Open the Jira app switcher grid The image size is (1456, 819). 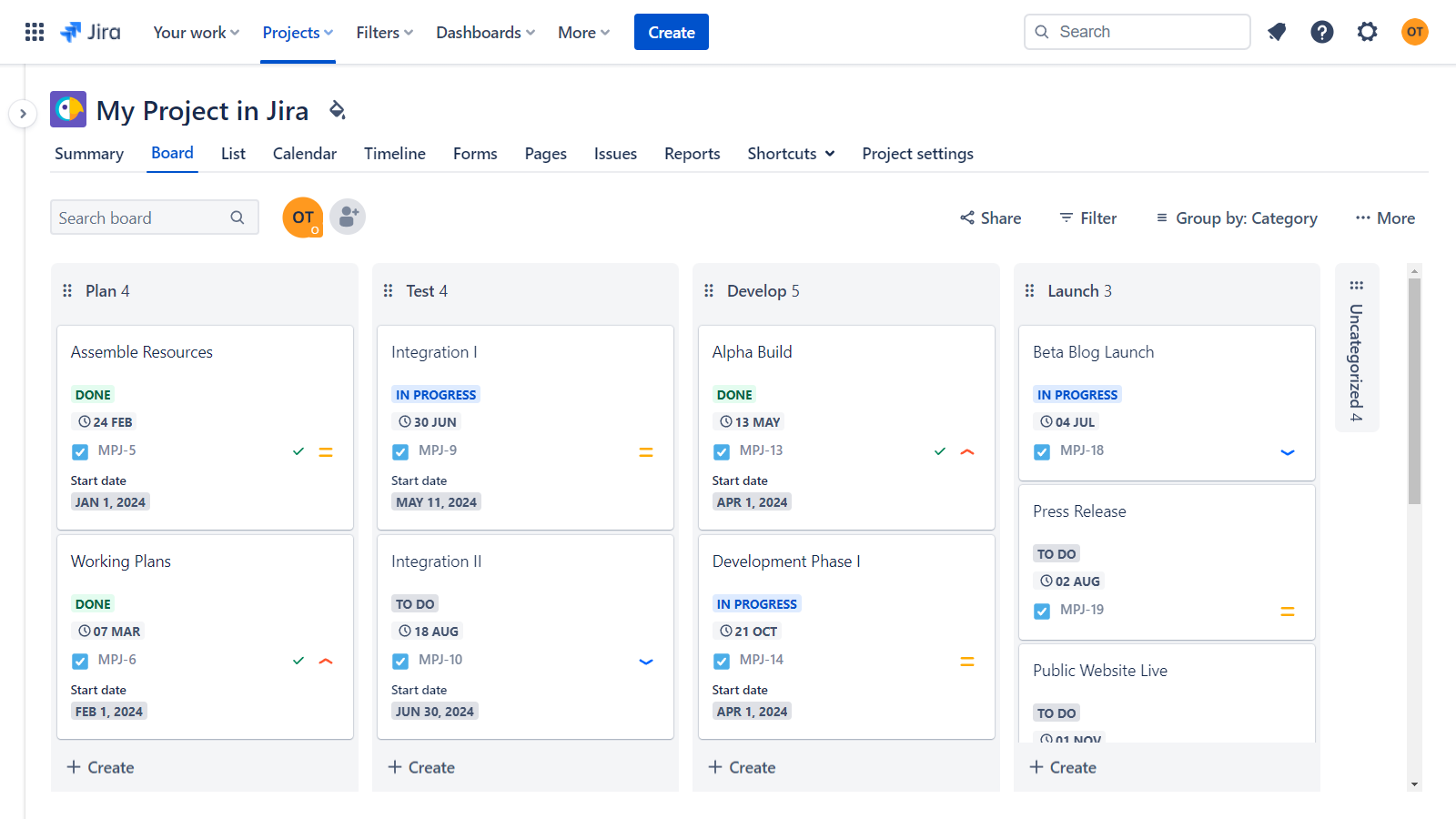[34, 32]
